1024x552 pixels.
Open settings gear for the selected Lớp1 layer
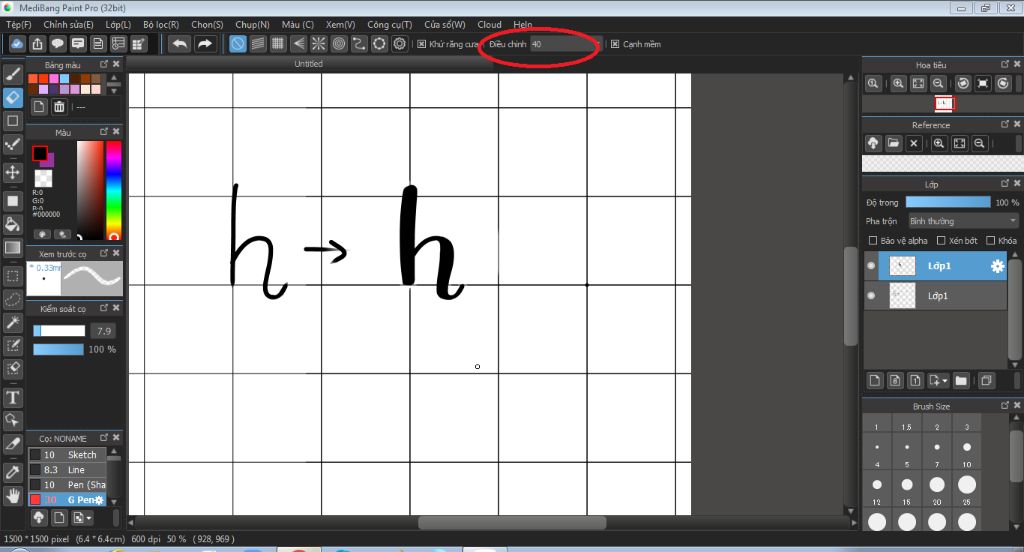pyautogui.click(x=997, y=266)
